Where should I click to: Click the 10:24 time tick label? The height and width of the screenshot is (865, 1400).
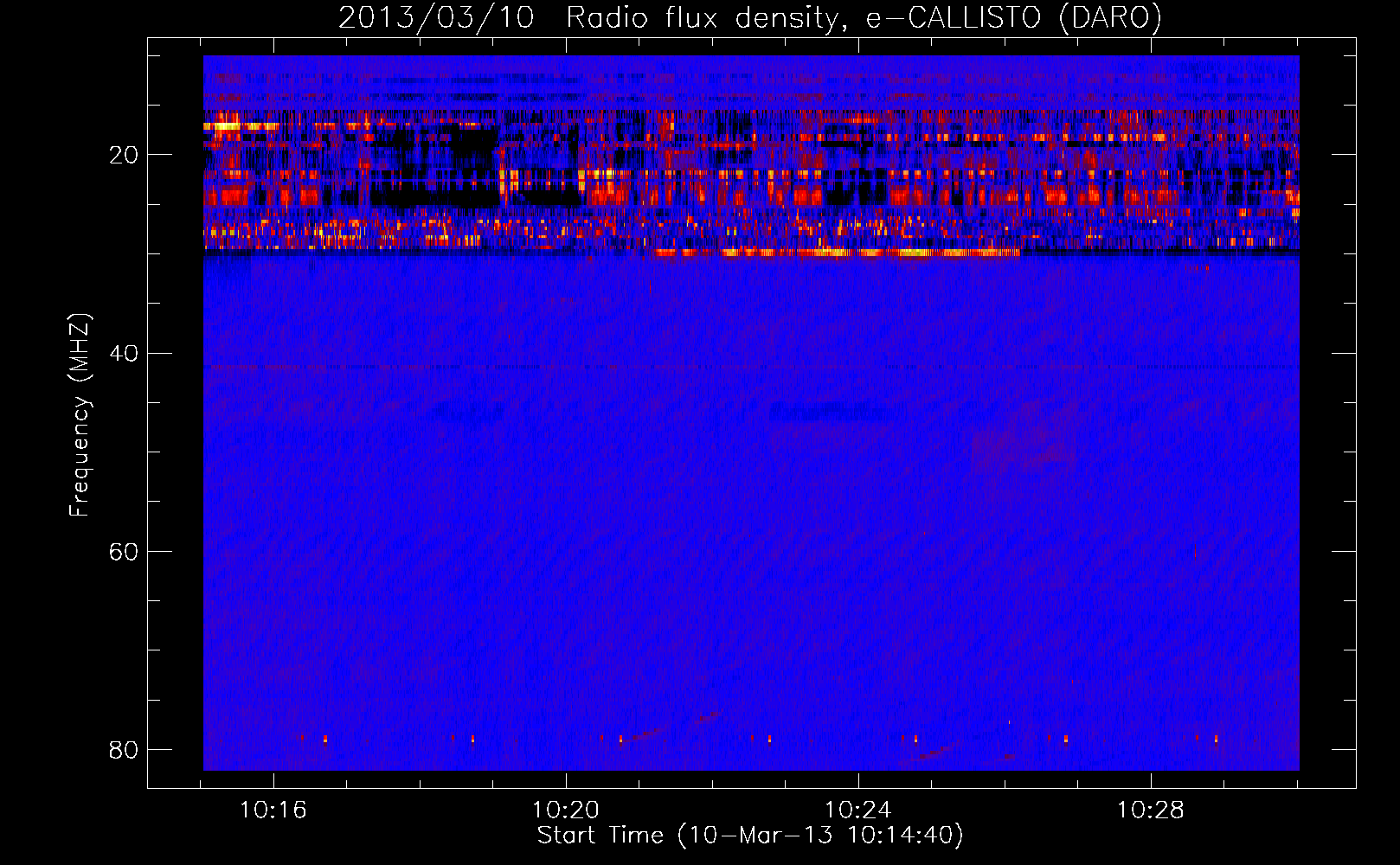click(x=858, y=811)
